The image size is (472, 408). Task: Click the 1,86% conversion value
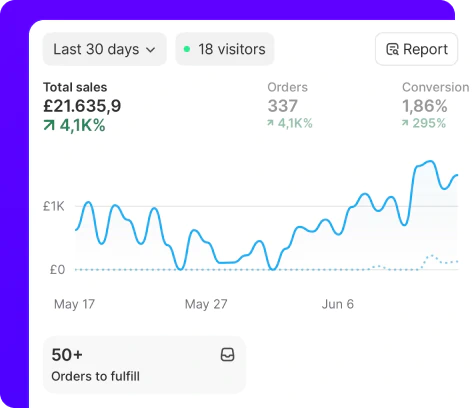pos(425,106)
